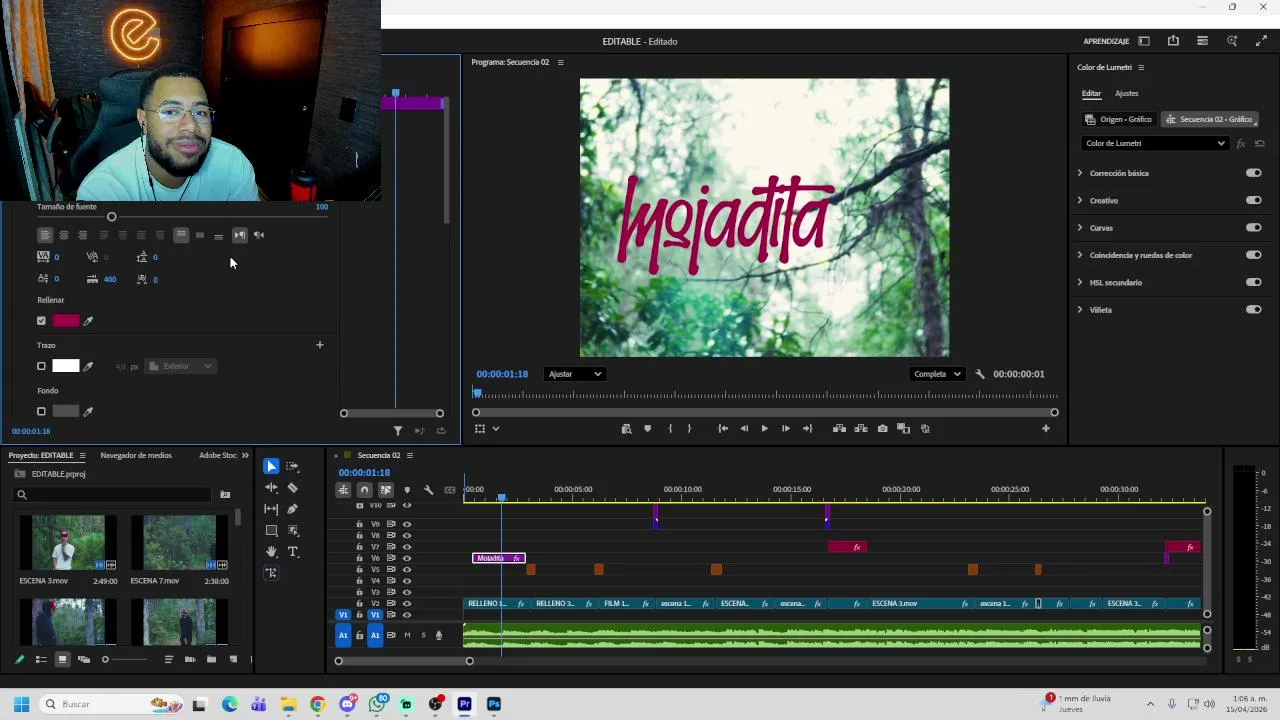Pick fill color with the Rellenar eyedropper

coord(88,321)
